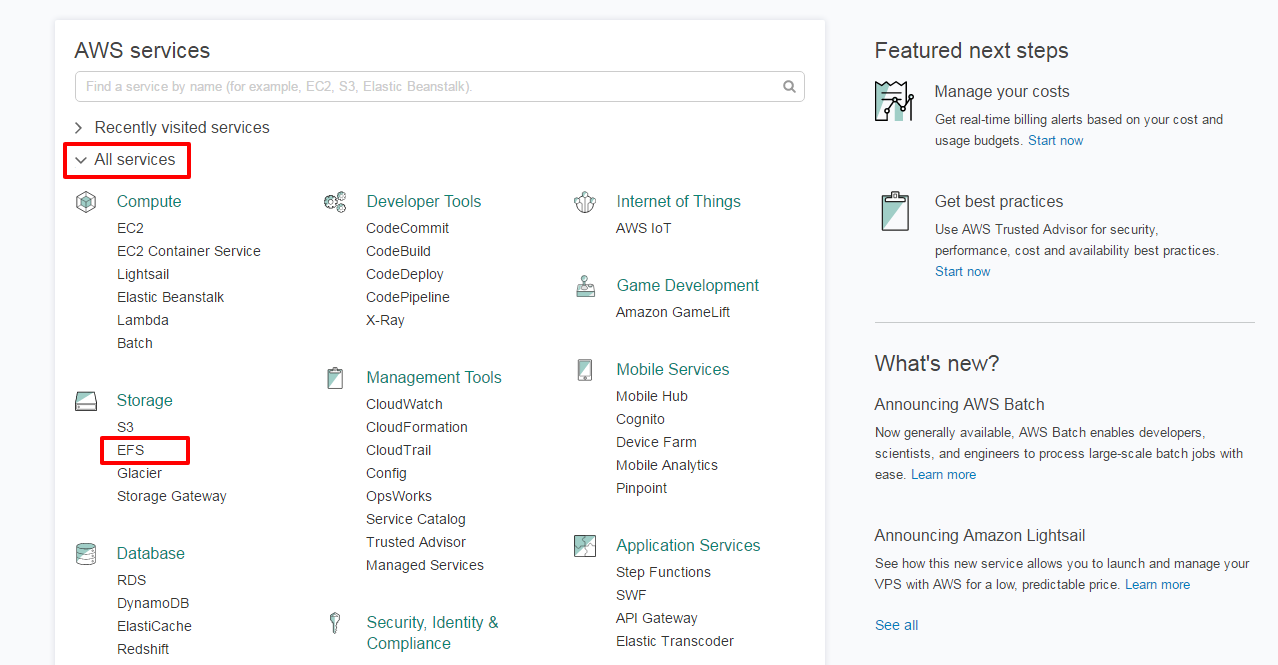This screenshot has height=665, width=1278.
Task: Click Learn more for AWS Batch announcement
Action: (943, 475)
